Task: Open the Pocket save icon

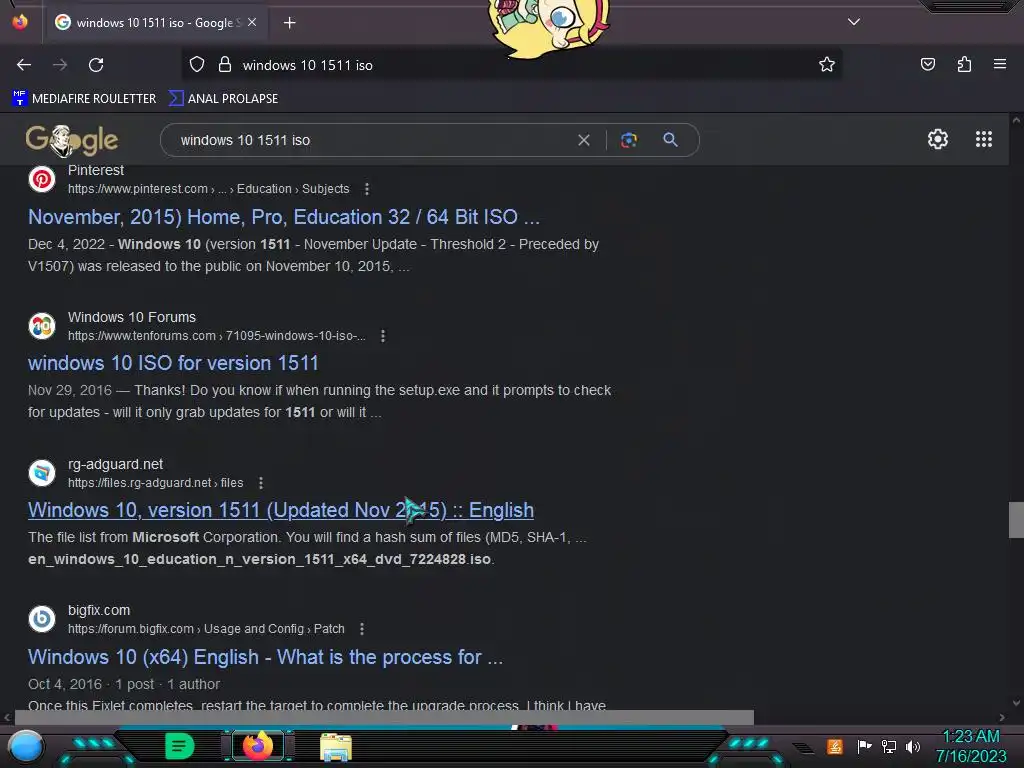Action: tap(927, 65)
